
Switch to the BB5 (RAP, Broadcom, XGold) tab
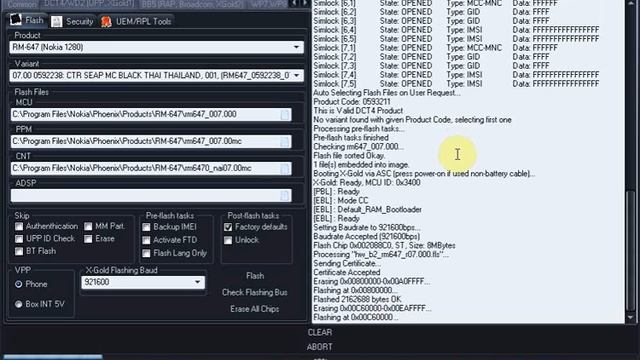click(x=192, y=4)
